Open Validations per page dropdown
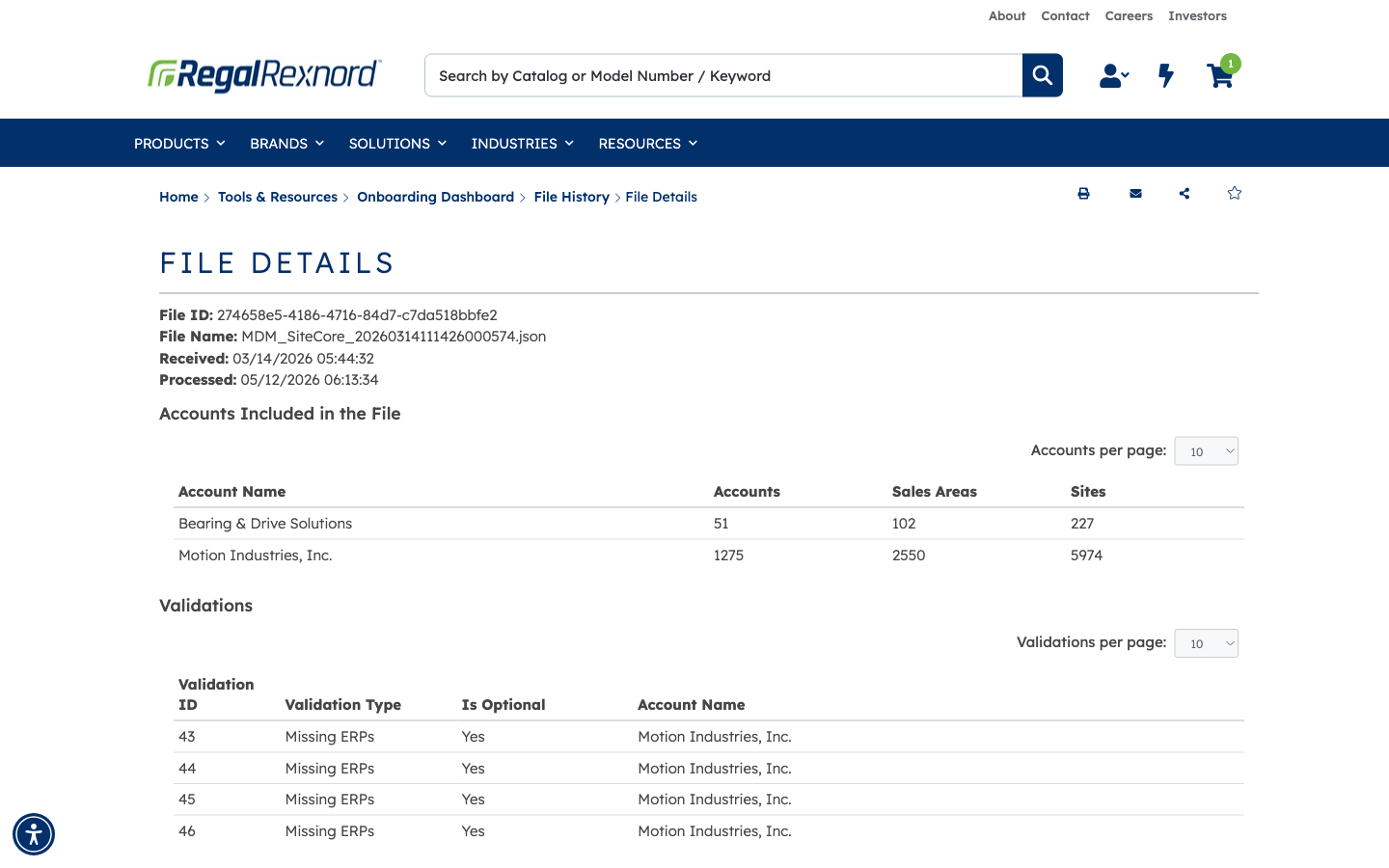 pos(1207,643)
